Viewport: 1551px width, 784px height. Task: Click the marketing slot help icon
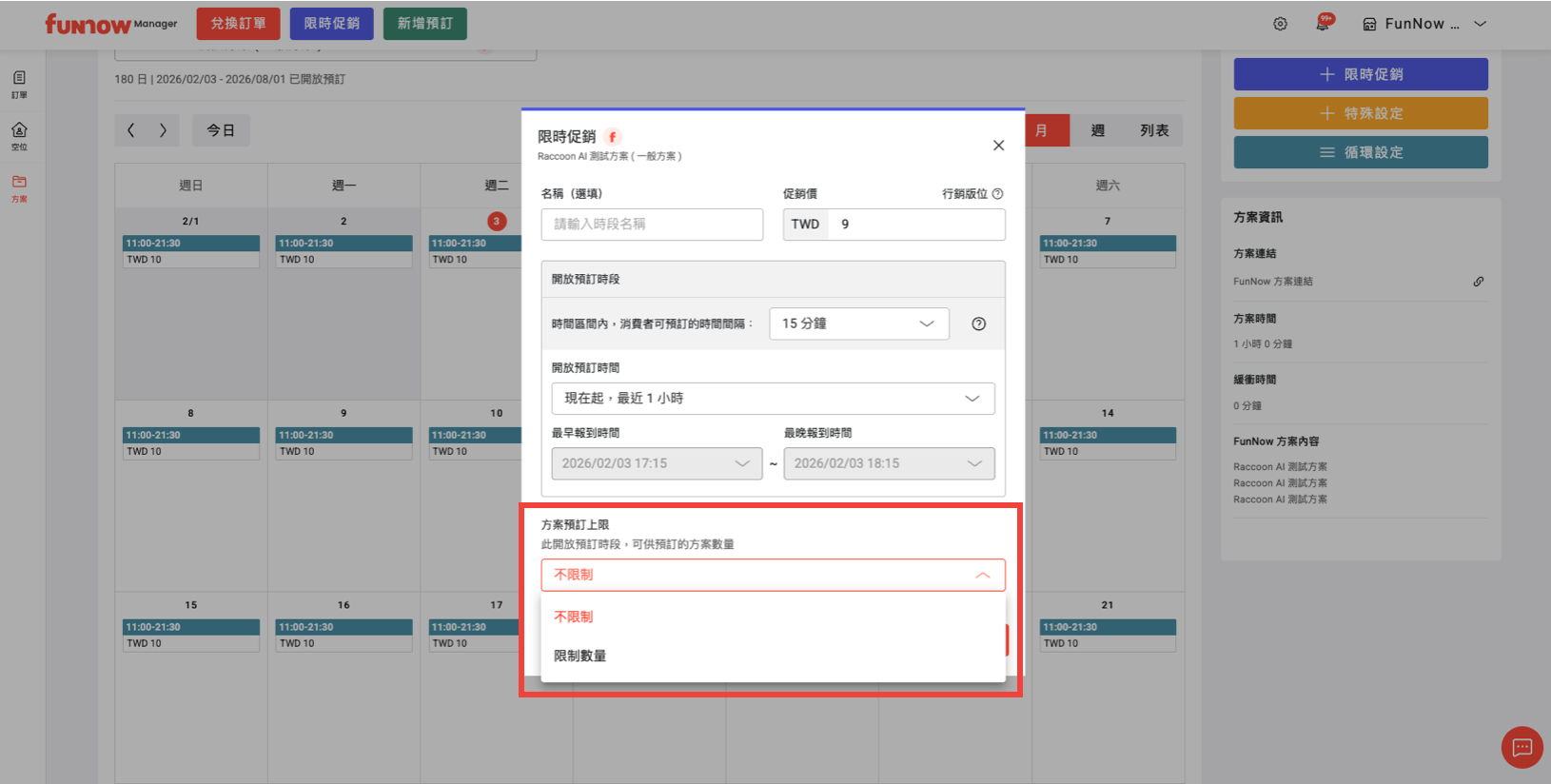[x=997, y=194]
